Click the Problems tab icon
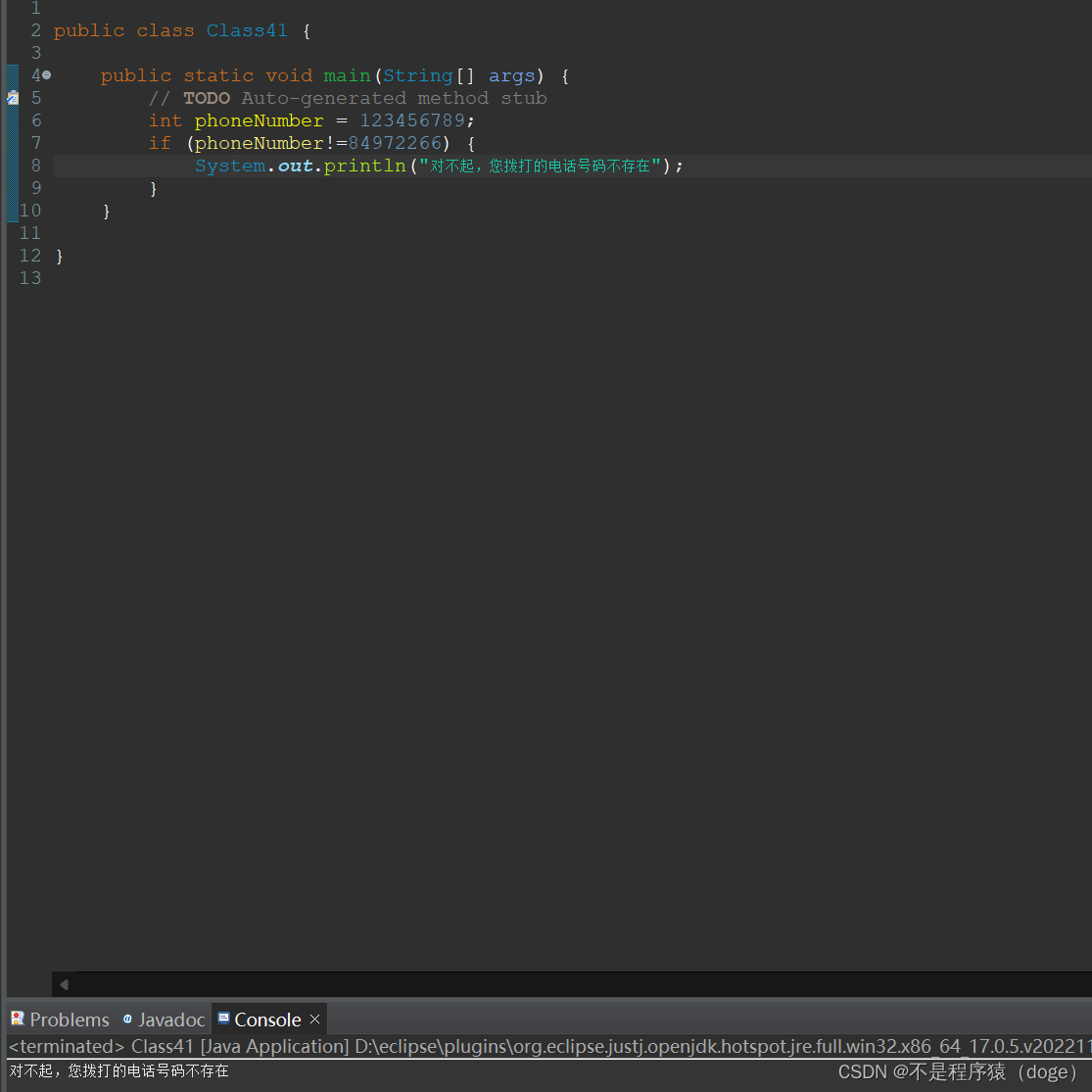The width and height of the screenshot is (1092, 1092). tap(18, 1019)
